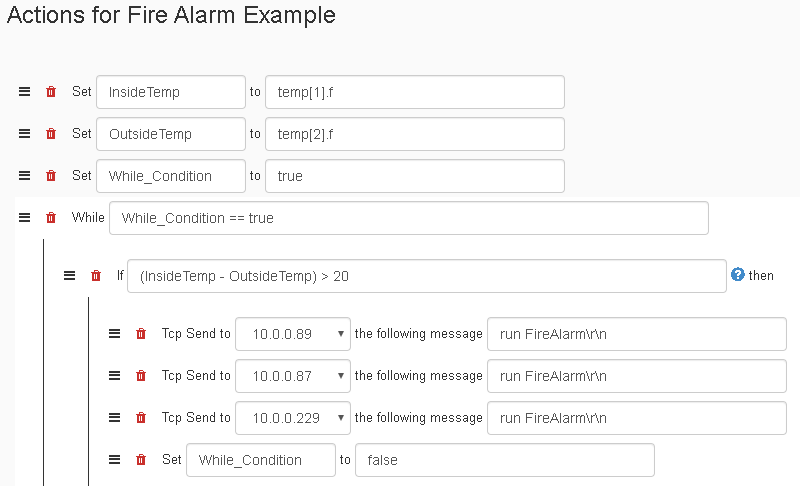Open the blue help icon next to then
This screenshot has width=800, height=486.
tap(738, 275)
